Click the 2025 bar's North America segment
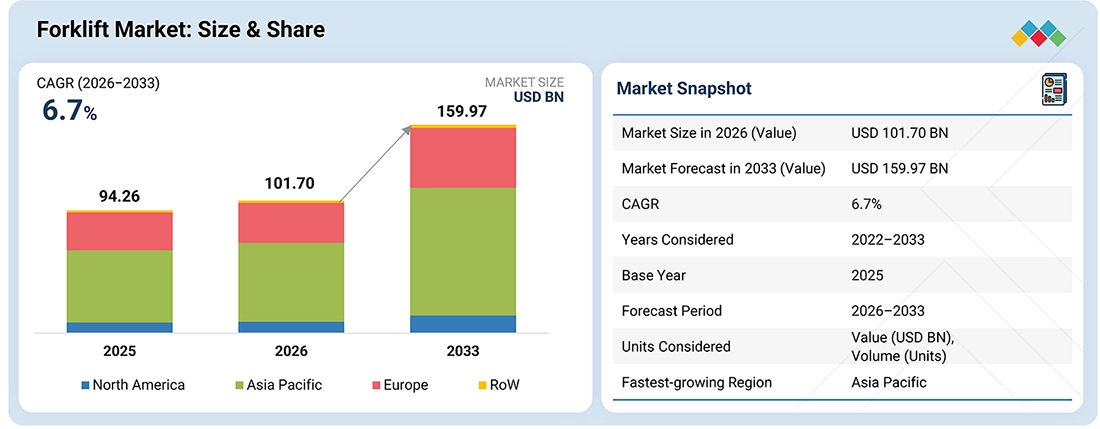 (119, 327)
